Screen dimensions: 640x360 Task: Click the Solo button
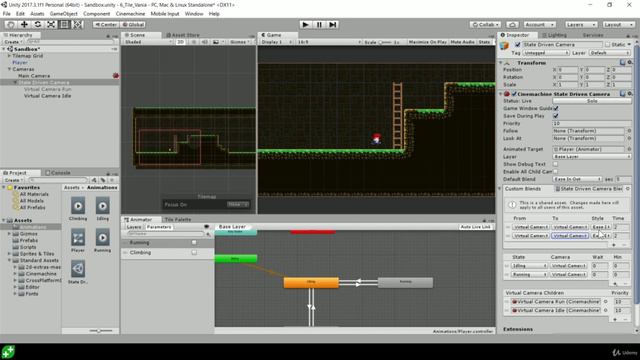click(x=592, y=101)
